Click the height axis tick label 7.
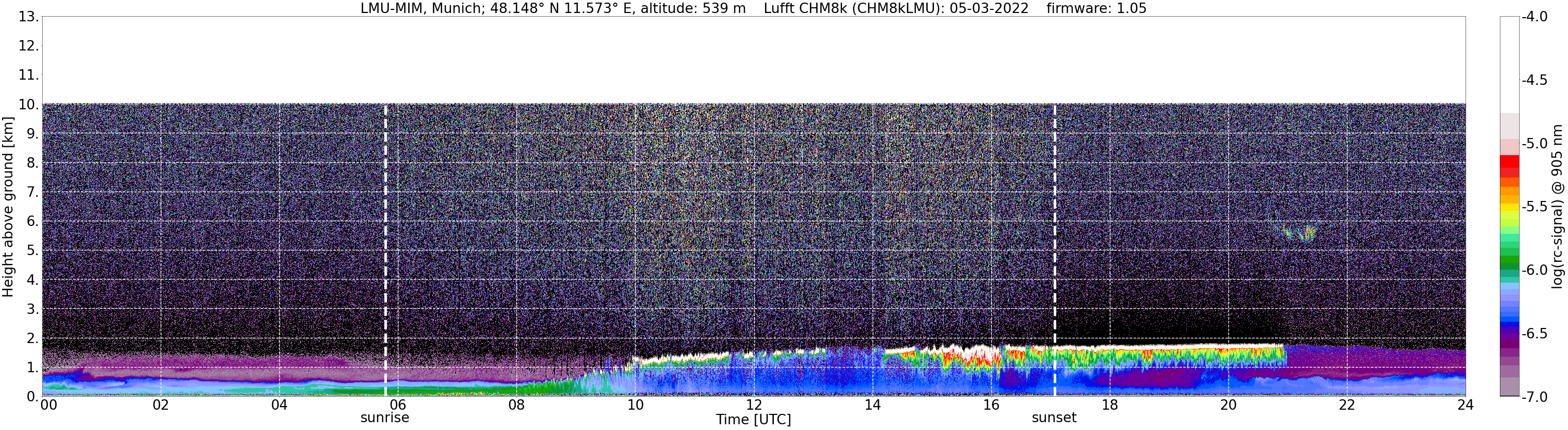This screenshot has width=1568, height=430. coord(32,192)
